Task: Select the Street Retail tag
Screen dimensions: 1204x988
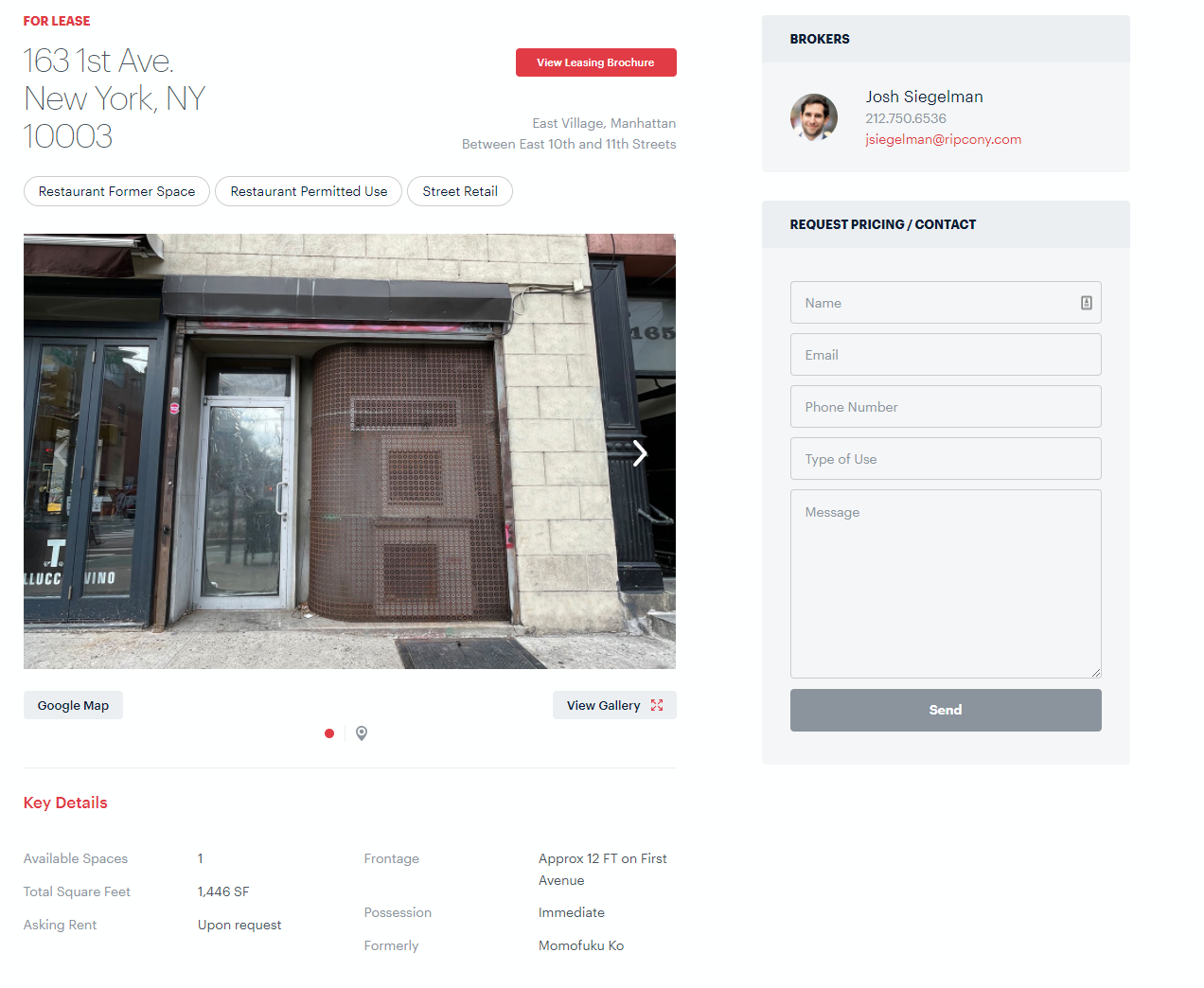Action: click(460, 191)
